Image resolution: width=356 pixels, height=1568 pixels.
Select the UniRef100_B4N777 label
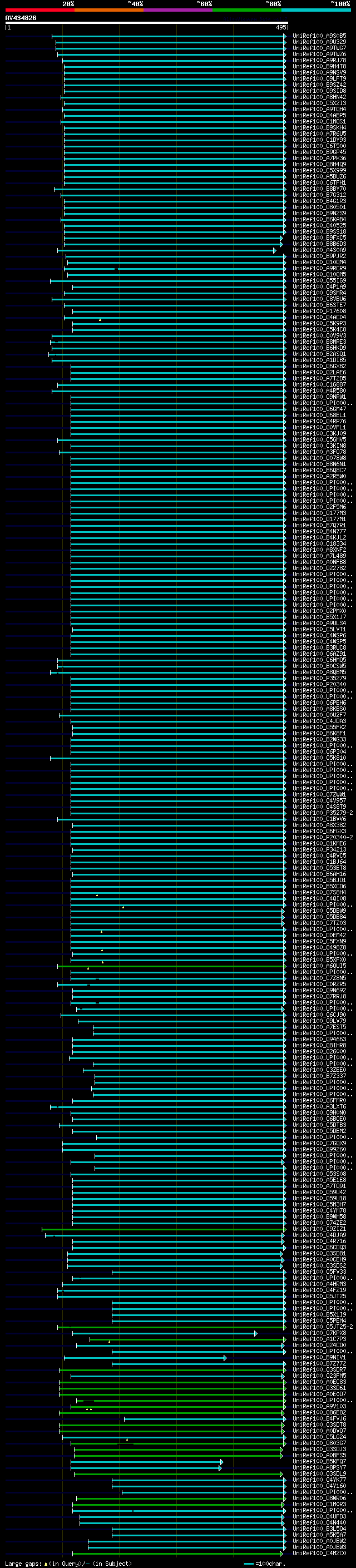(x=319, y=531)
